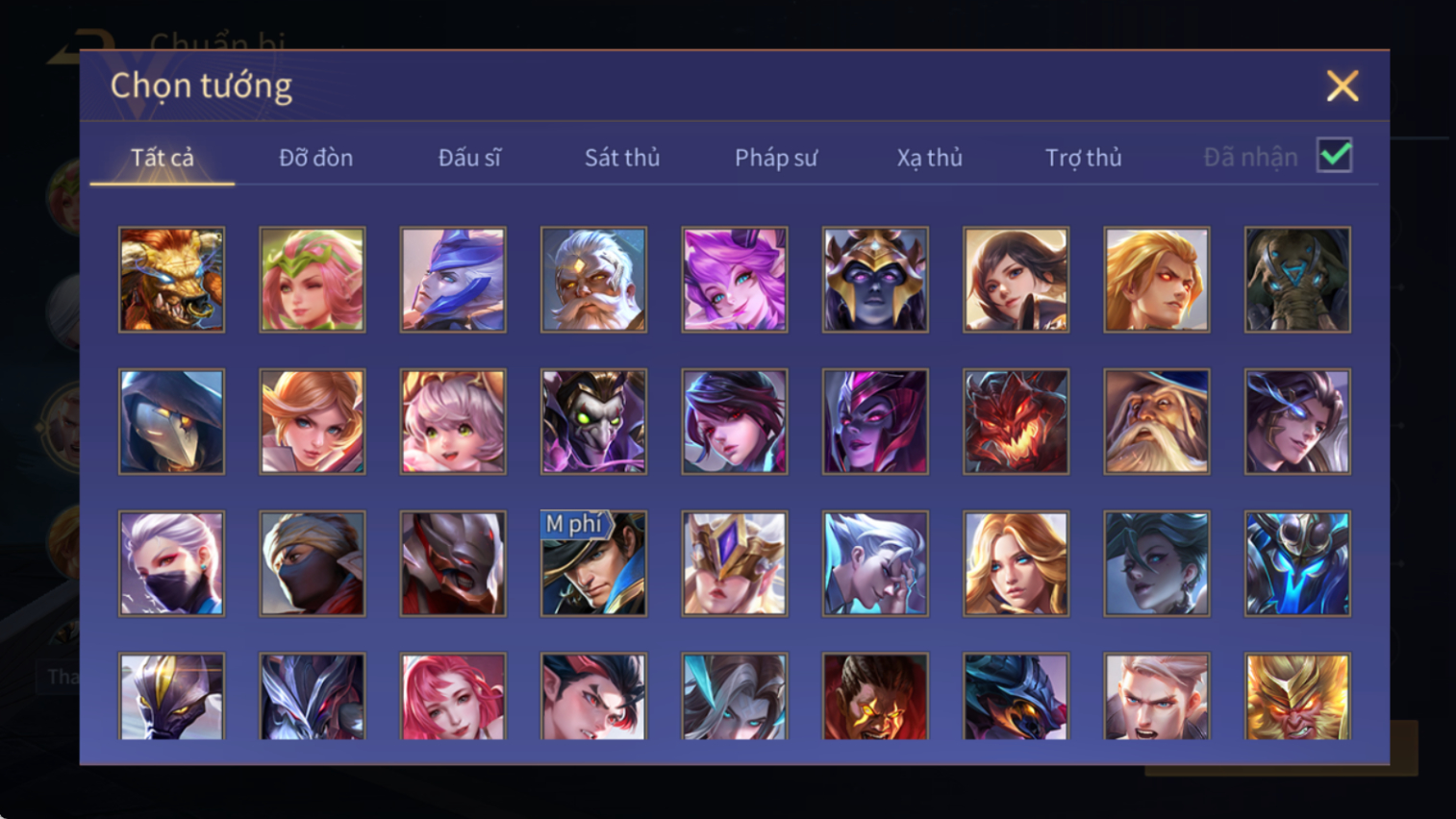Toggle the Đã nhận checkbox

1335,156
